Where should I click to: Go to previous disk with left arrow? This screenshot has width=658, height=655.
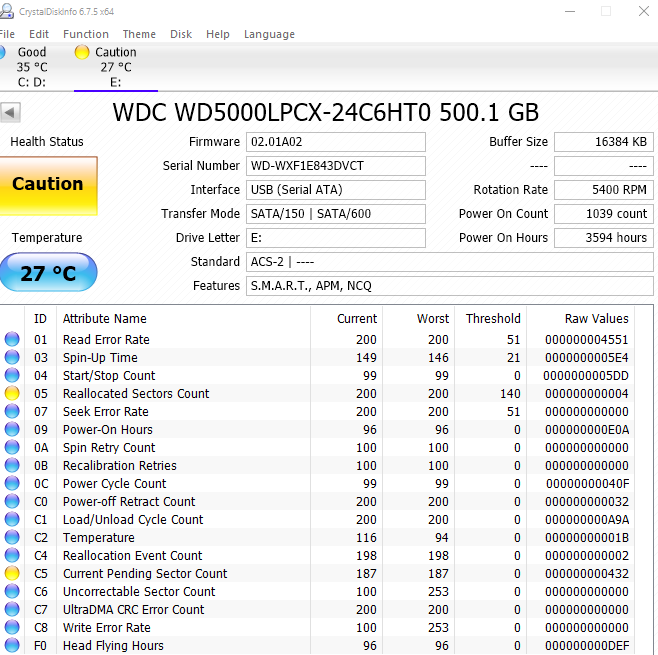click(10, 112)
